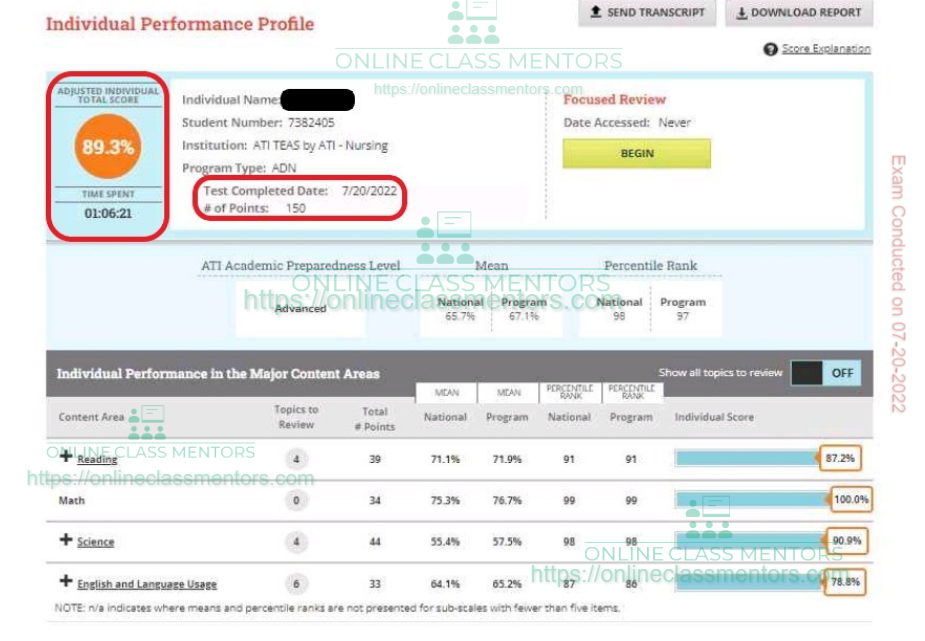Toggle Show all topics to review switch
The height and width of the screenshot is (641, 925).
coord(825,373)
